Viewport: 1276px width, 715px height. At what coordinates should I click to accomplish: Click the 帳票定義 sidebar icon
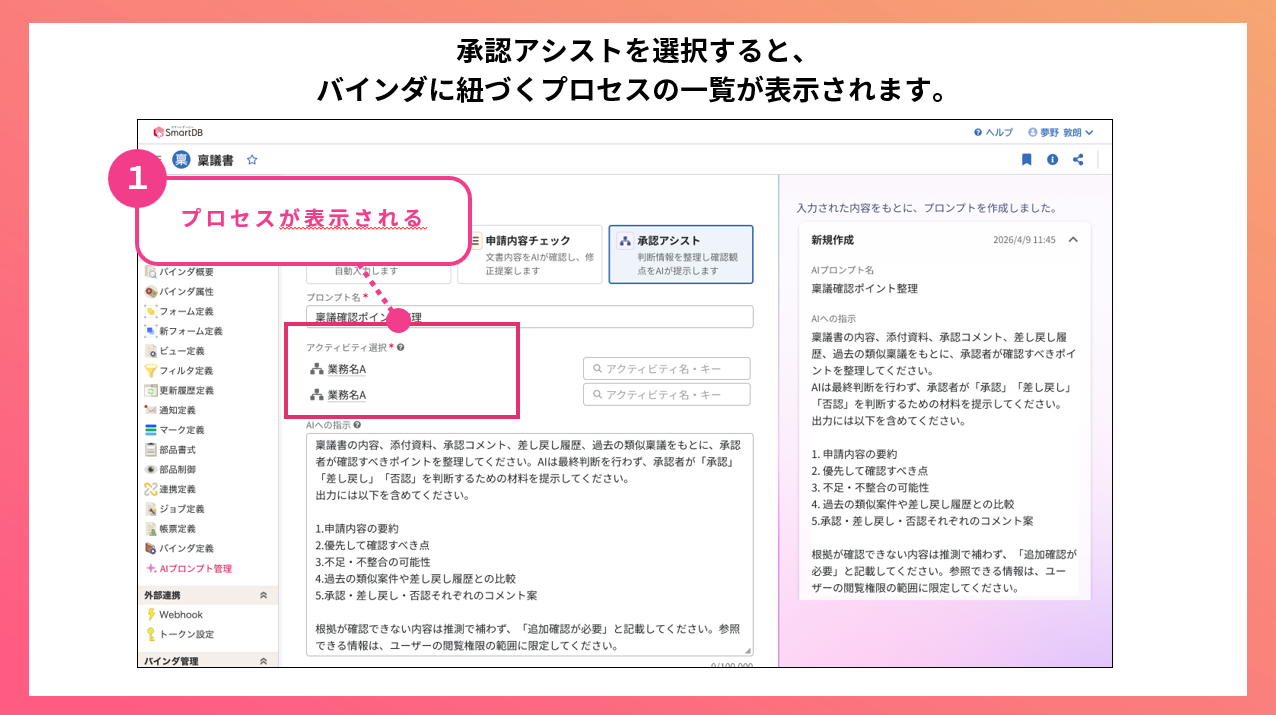[151, 529]
